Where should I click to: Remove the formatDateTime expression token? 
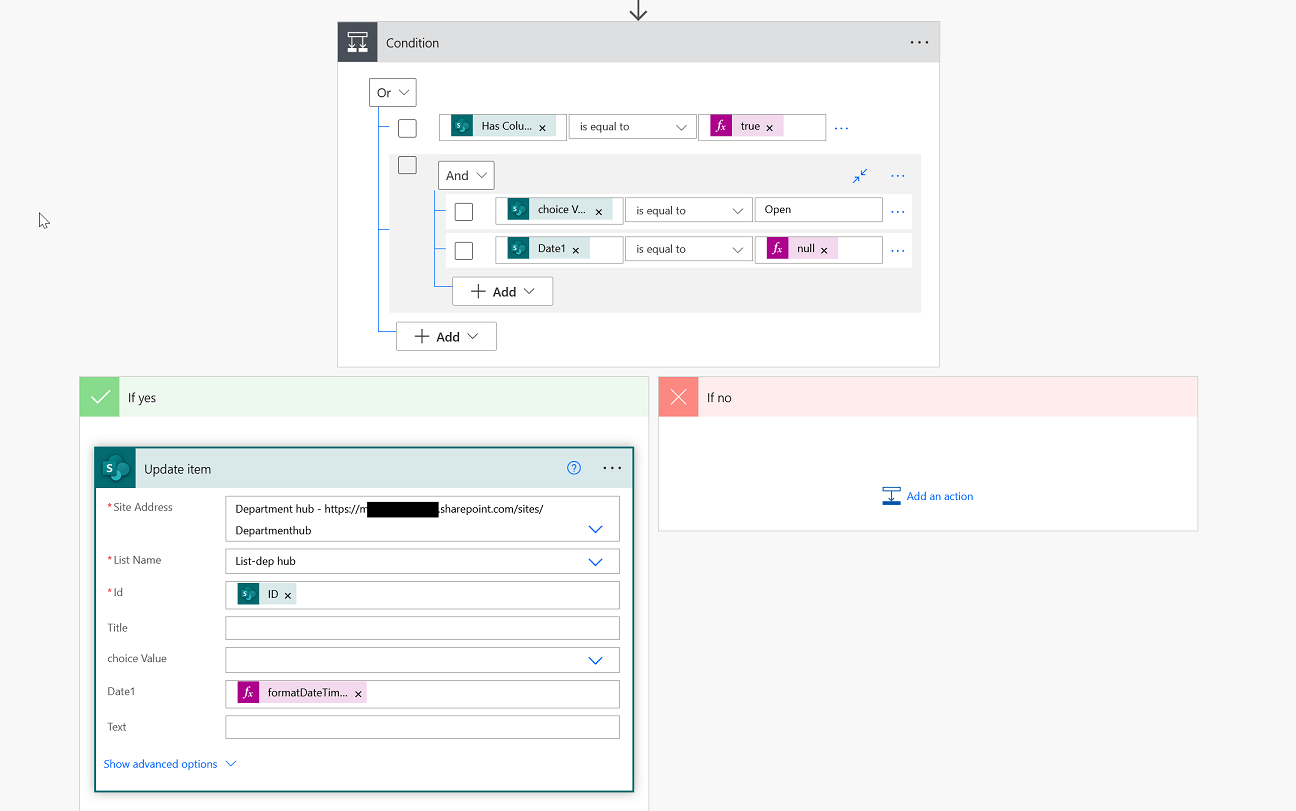358,694
